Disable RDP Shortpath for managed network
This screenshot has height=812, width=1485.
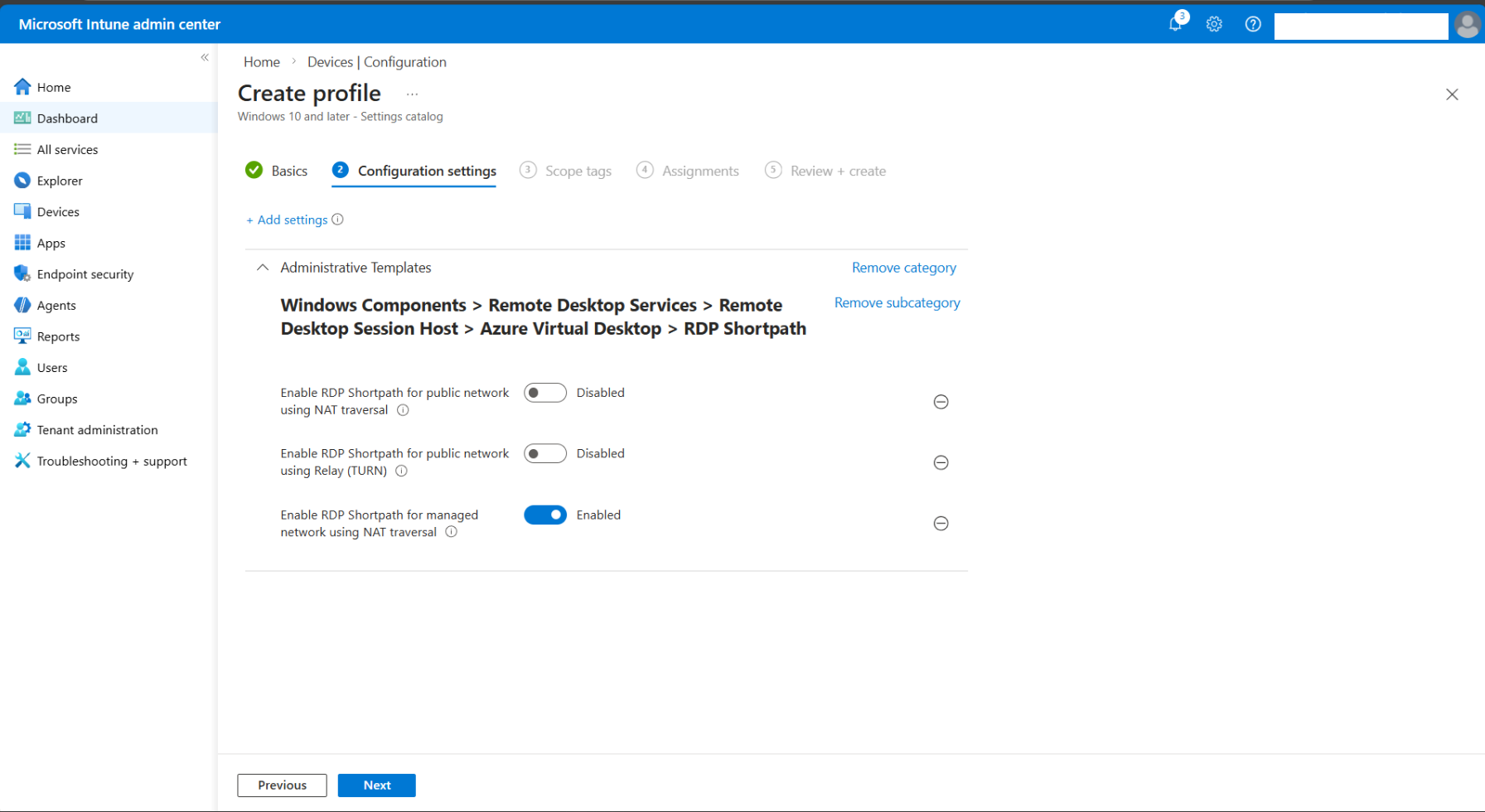[x=545, y=515]
